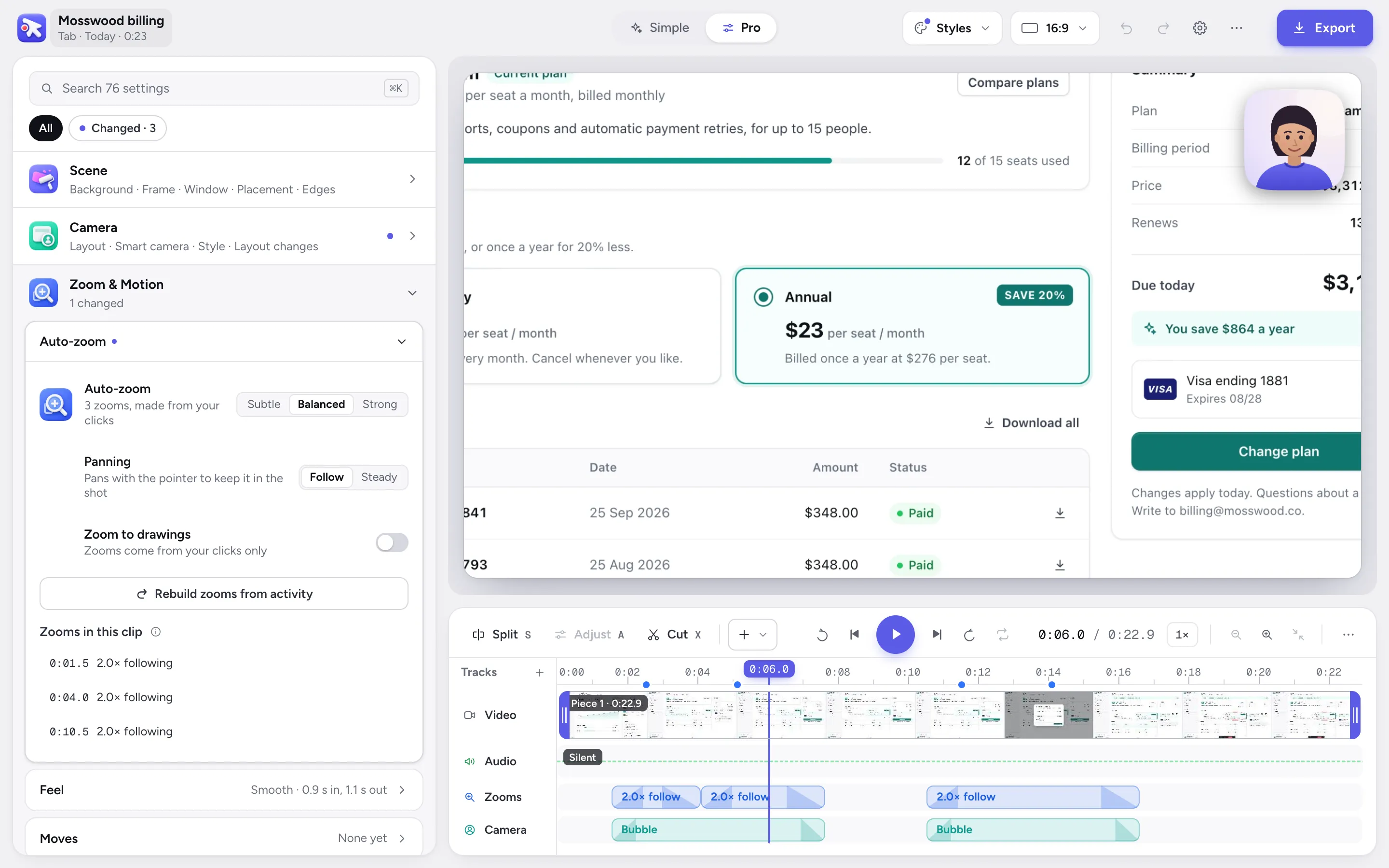Image resolution: width=1389 pixels, height=868 pixels.
Task: Click info icon next to Zooms in this clip
Action: click(x=156, y=632)
